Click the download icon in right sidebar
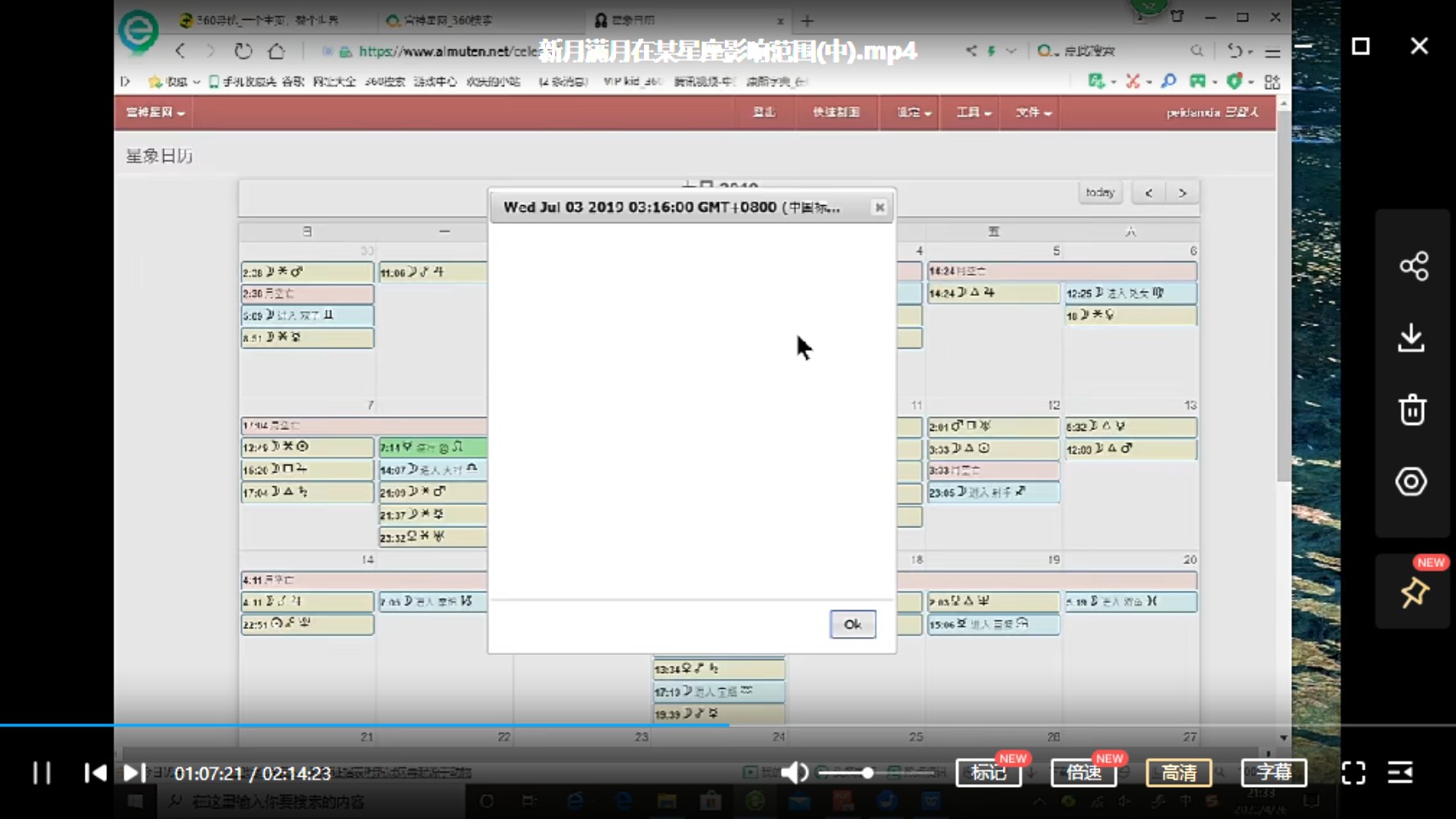 pos(1412,338)
